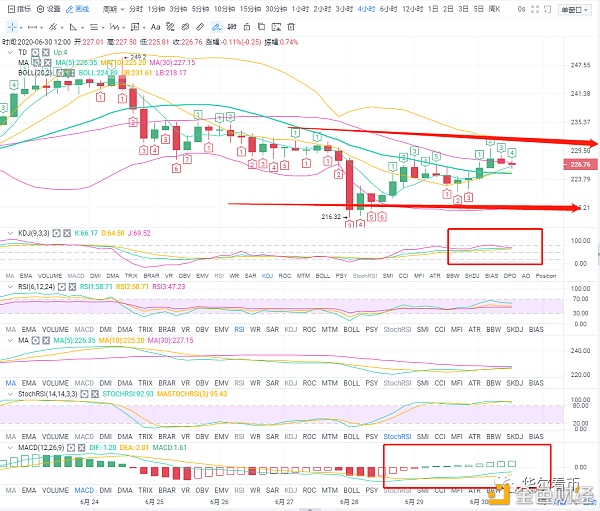Screen dimensions: 600x511
Task: Enter fullscreen with the expand-corners icon
Action: pyautogui.click(x=535, y=9)
